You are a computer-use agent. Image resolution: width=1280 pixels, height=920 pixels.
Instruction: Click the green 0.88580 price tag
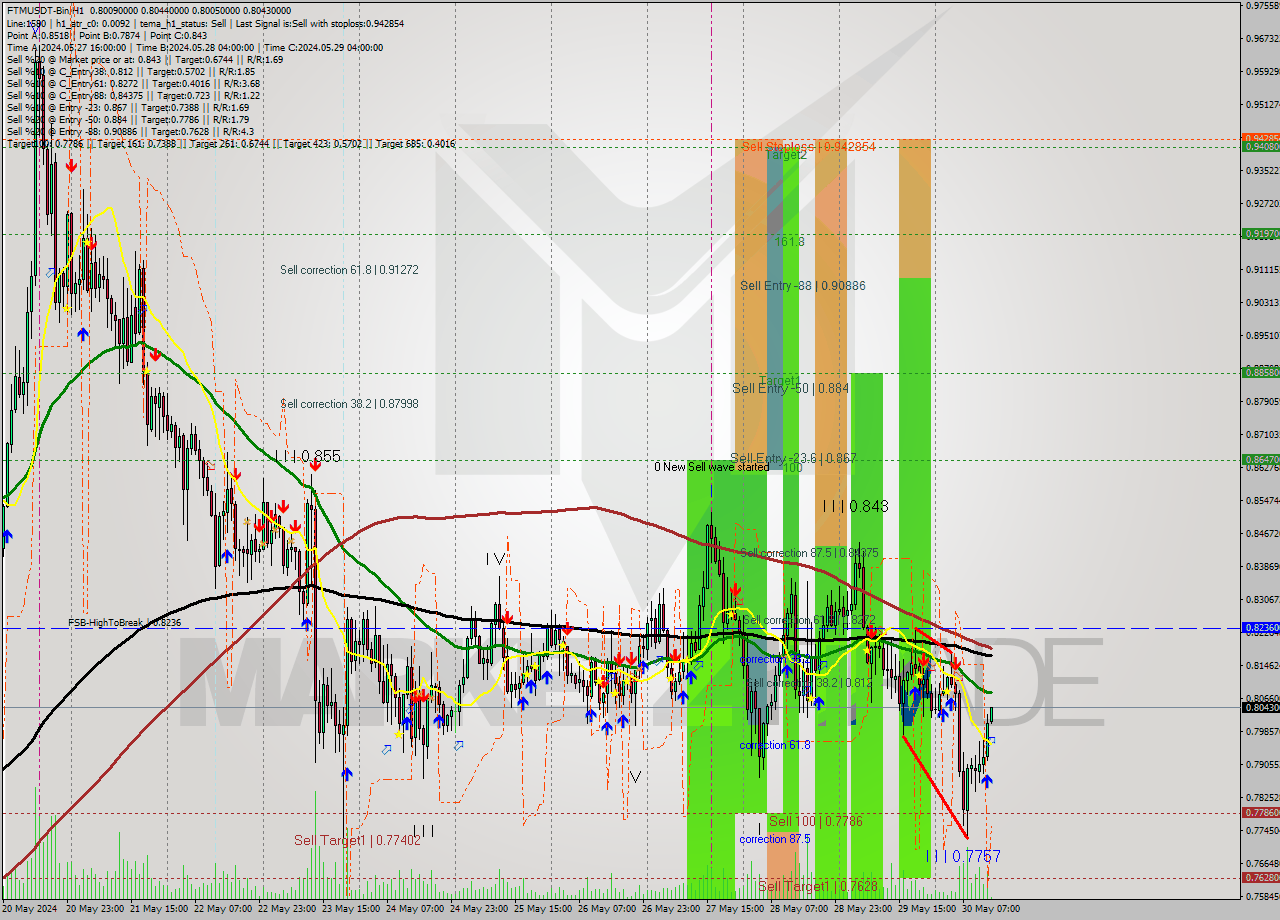[x=1260, y=371]
